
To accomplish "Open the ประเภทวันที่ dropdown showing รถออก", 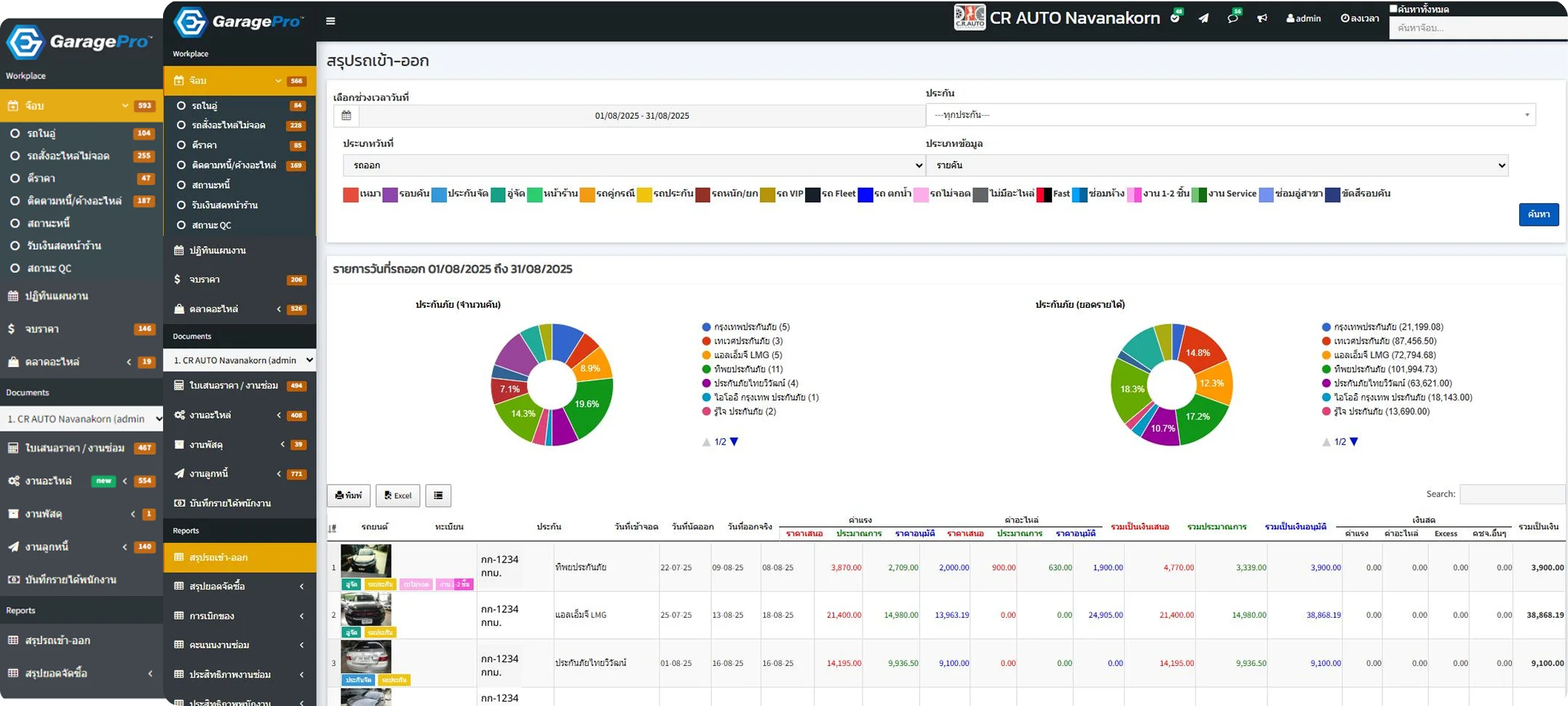I will click(x=633, y=165).
